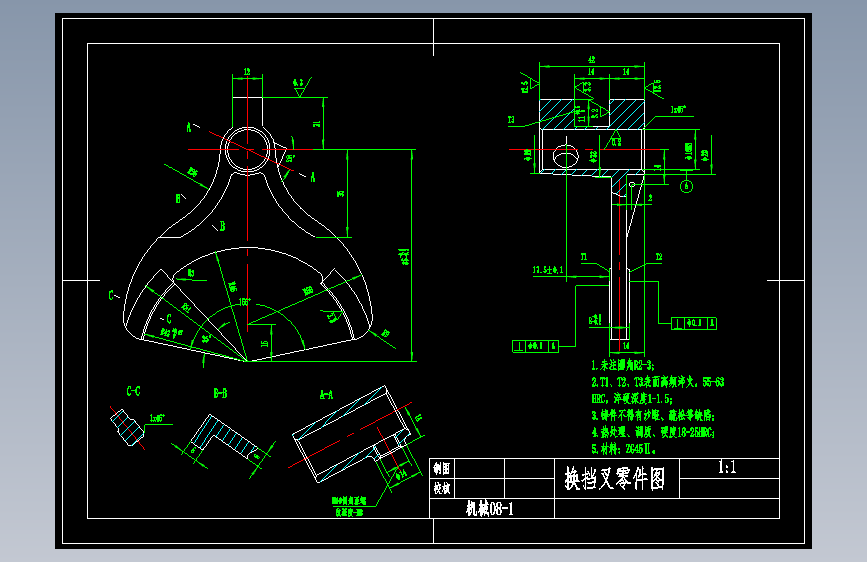867x562 pixels.
Task: Select the 166° angle dimension
Action: pyautogui.click(x=244, y=302)
